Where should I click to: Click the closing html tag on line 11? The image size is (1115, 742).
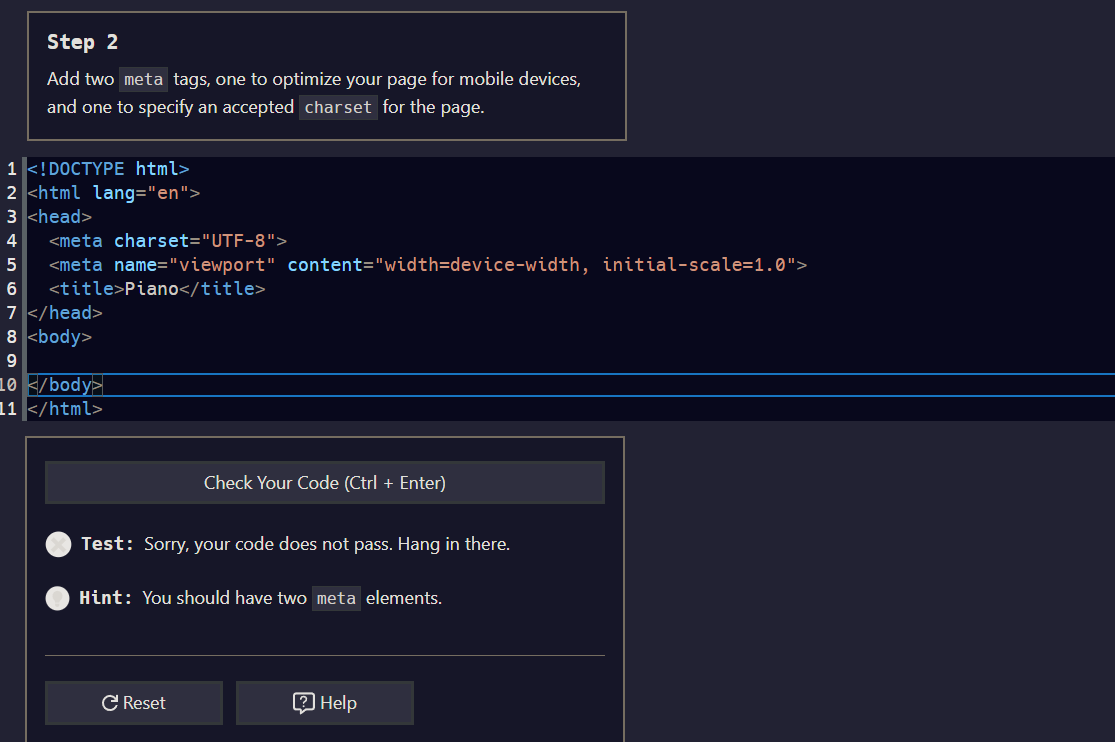(x=64, y=408)
